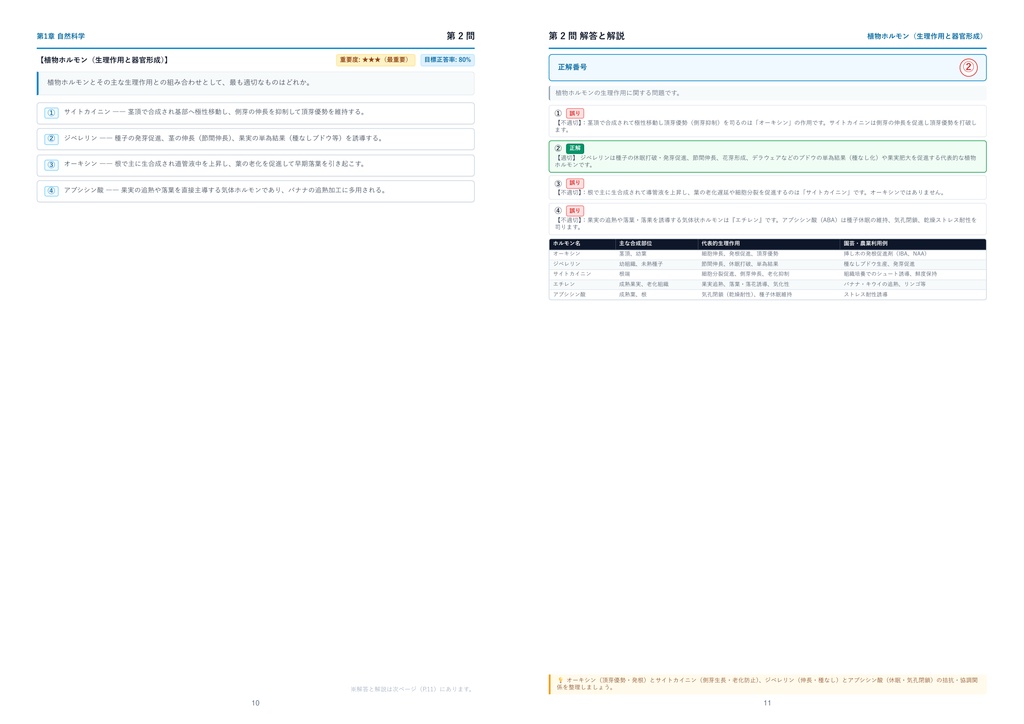This screenshot has width=1024, height=724.
Task: Click page number 11 at the bottom
Action: [x=767, y=703]
